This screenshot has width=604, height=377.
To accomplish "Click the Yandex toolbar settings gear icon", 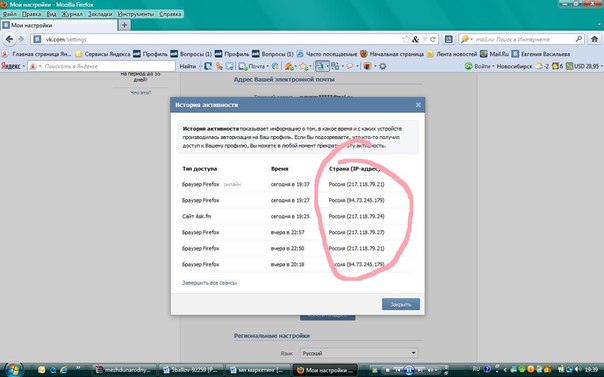I will pos(383,66).
